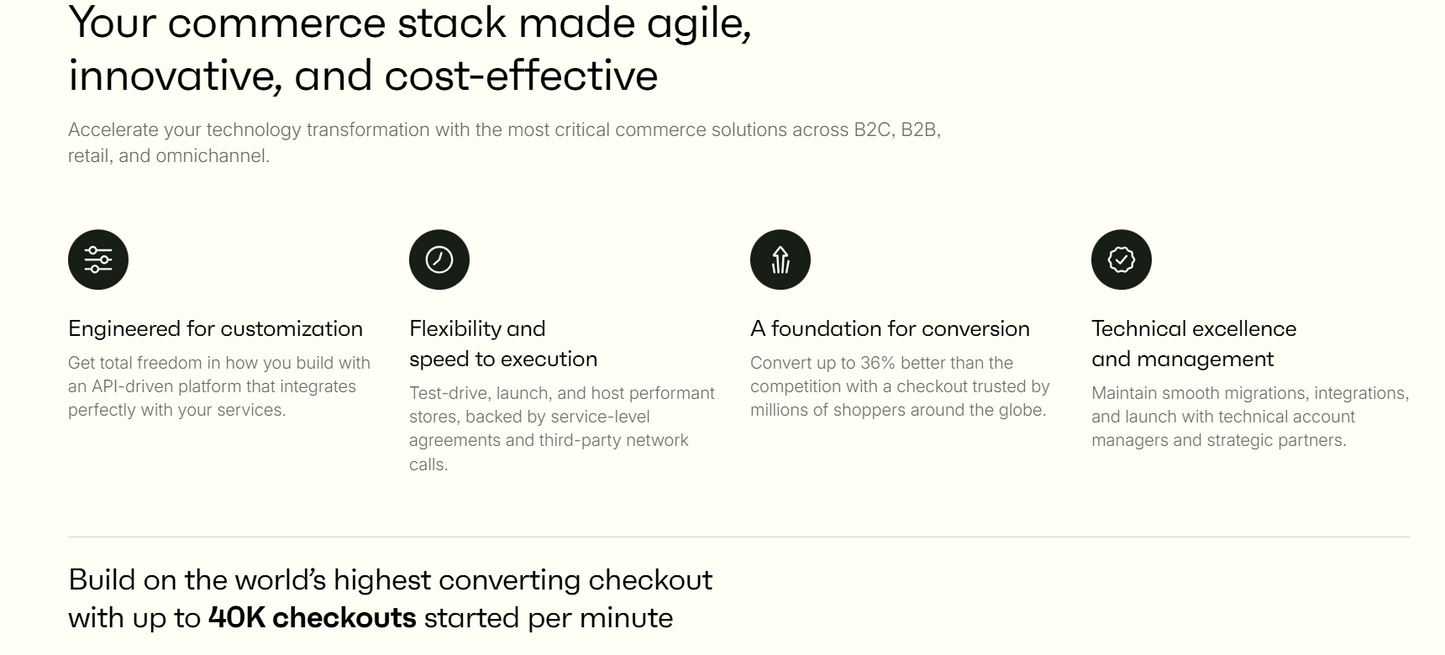This screenshot has width=1445, height=655.
Task: Click the bold "40K checkouts" text
Action: (312, 618)
